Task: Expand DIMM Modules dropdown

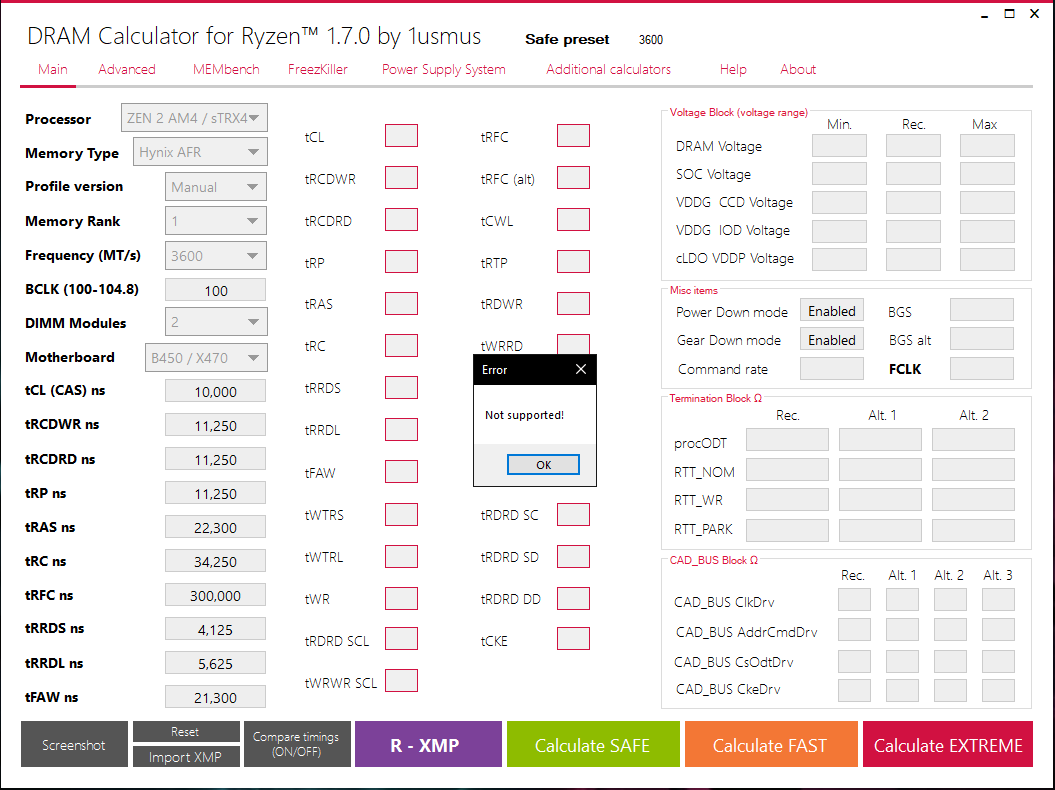Action: 215,322
